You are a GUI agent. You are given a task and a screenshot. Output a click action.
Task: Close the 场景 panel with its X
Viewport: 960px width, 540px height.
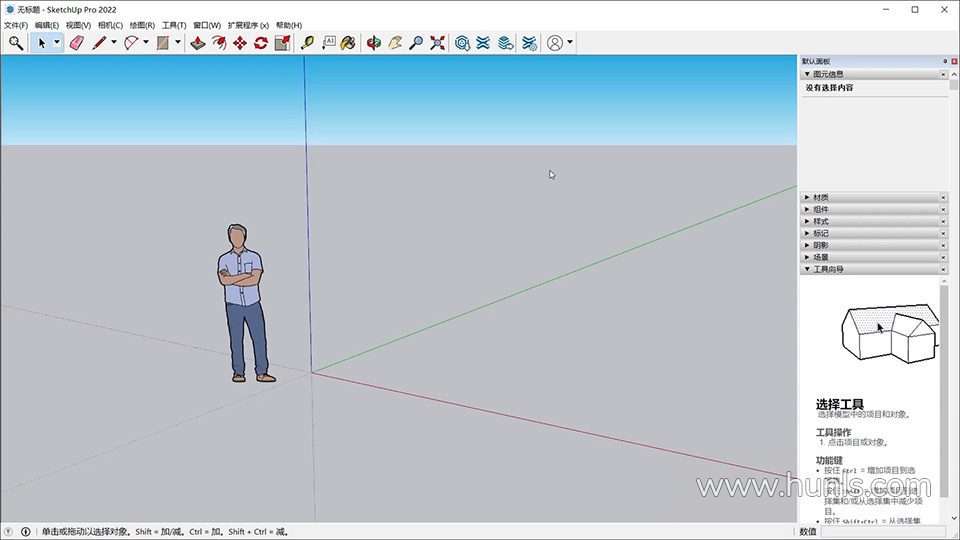point(943,257)
